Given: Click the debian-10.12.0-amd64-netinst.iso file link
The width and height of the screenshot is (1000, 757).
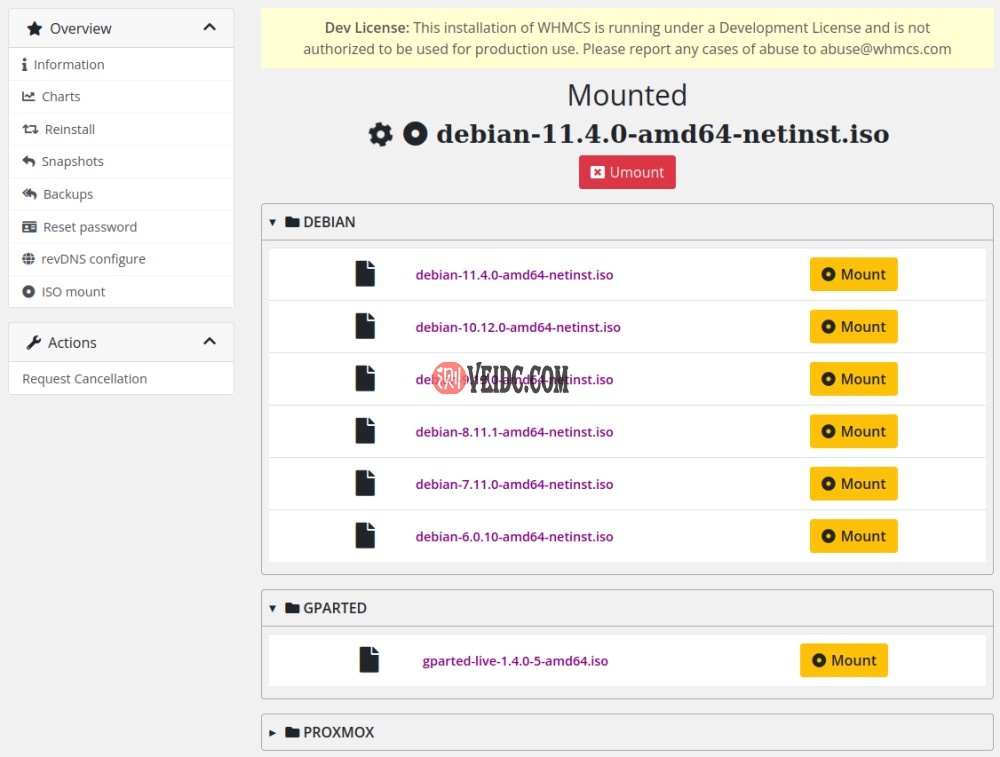Looking at the screenshot, I should [x=518, y=327].
